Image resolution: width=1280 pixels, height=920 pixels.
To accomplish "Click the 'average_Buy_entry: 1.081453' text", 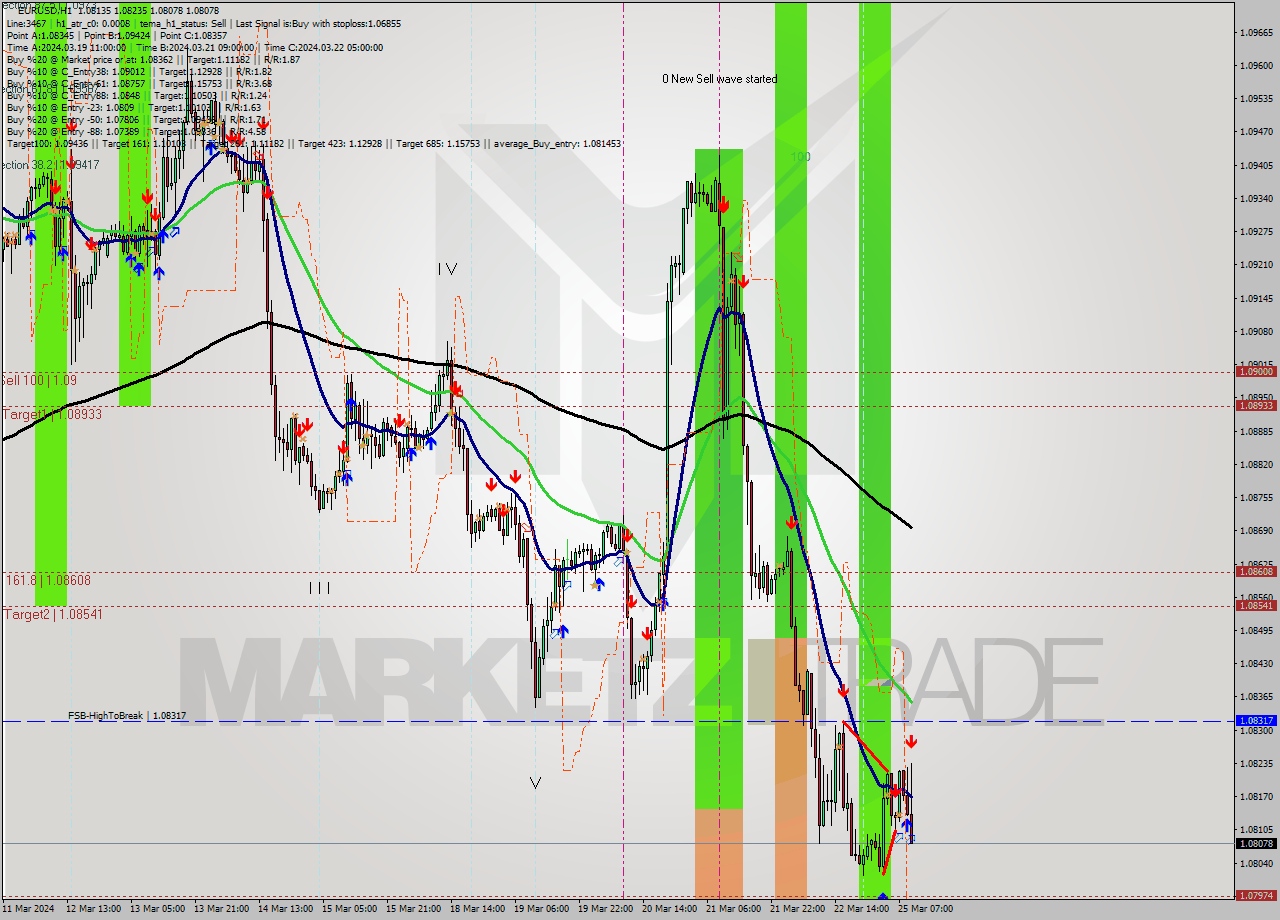I will click(x=556, y=144).
